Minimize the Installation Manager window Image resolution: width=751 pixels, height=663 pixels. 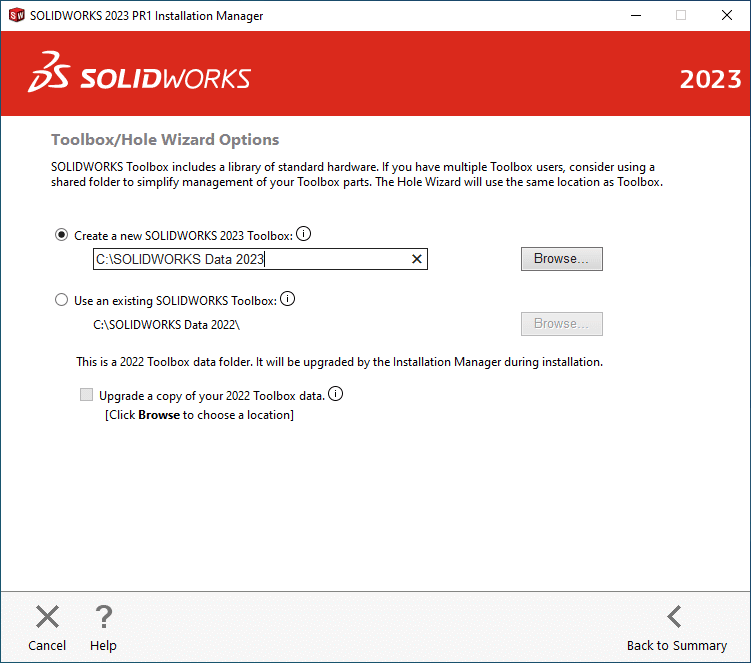634,15
